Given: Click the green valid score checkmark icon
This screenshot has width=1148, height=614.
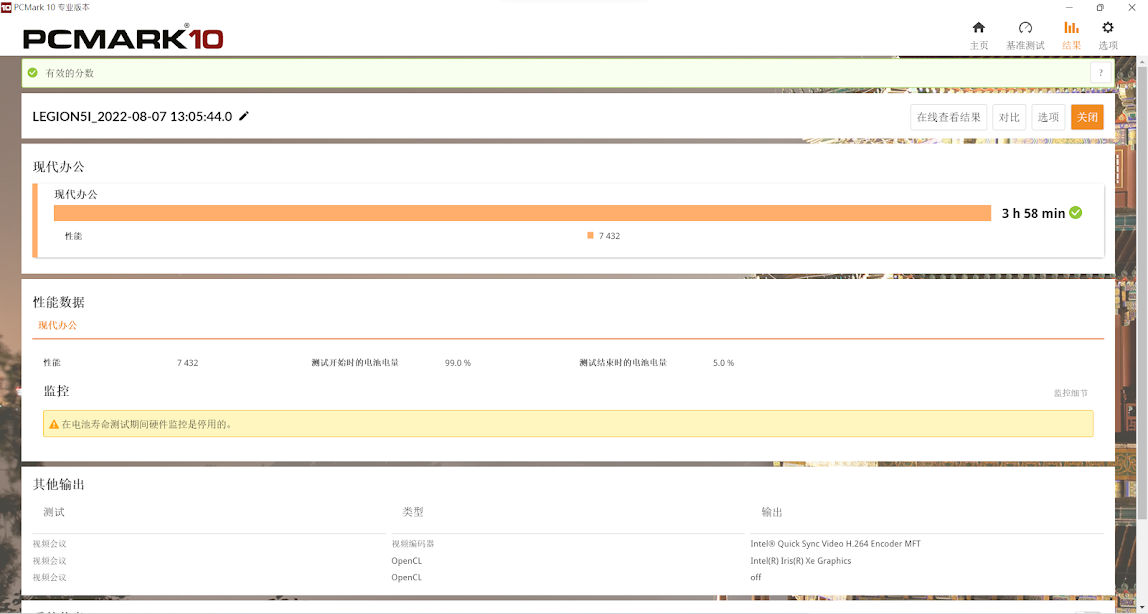Looking at the screenshot, I should [32, 73].
